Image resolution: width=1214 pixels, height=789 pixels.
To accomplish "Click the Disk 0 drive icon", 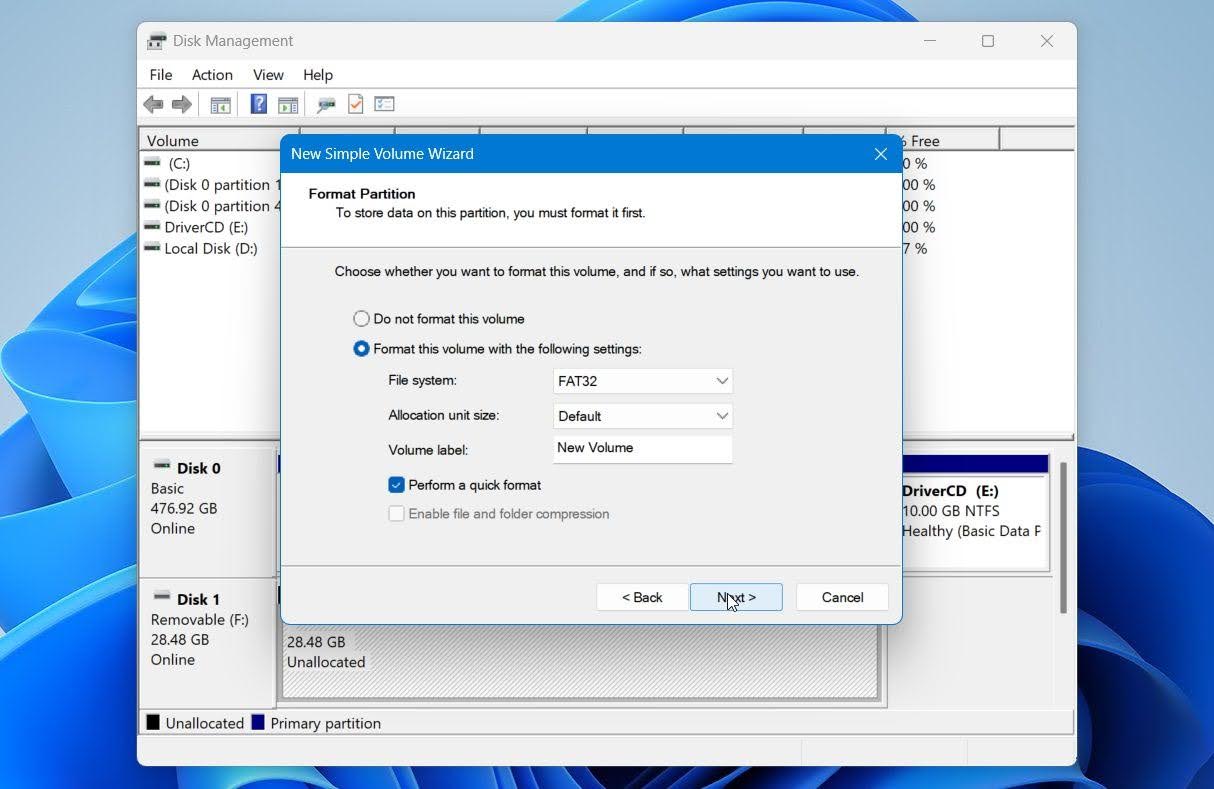I will [x=161, y=466].
